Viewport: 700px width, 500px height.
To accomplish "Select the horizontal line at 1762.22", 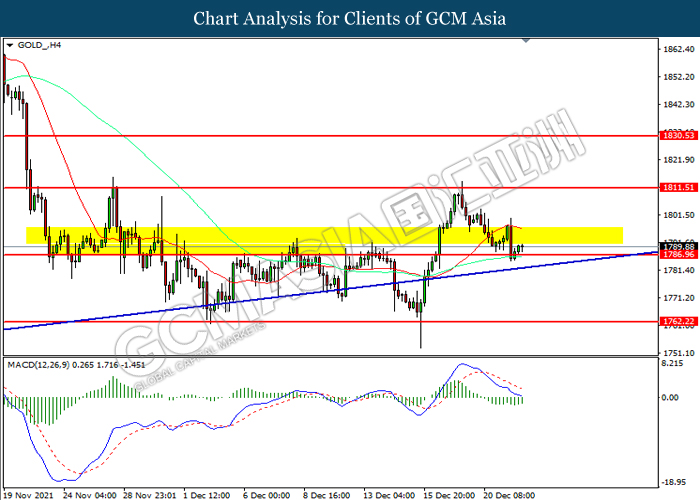I will pos(331,321).
